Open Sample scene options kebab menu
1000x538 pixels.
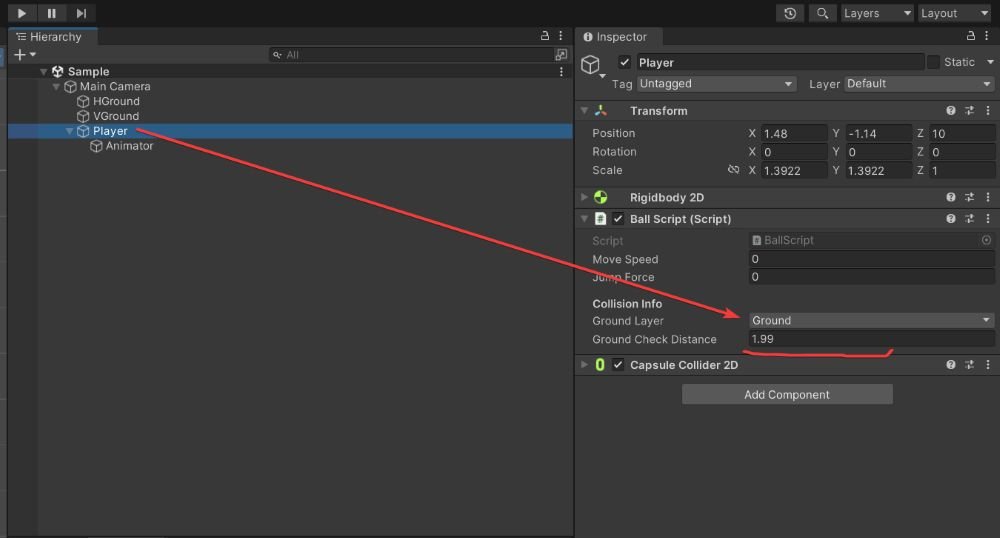tap(561, 71)
